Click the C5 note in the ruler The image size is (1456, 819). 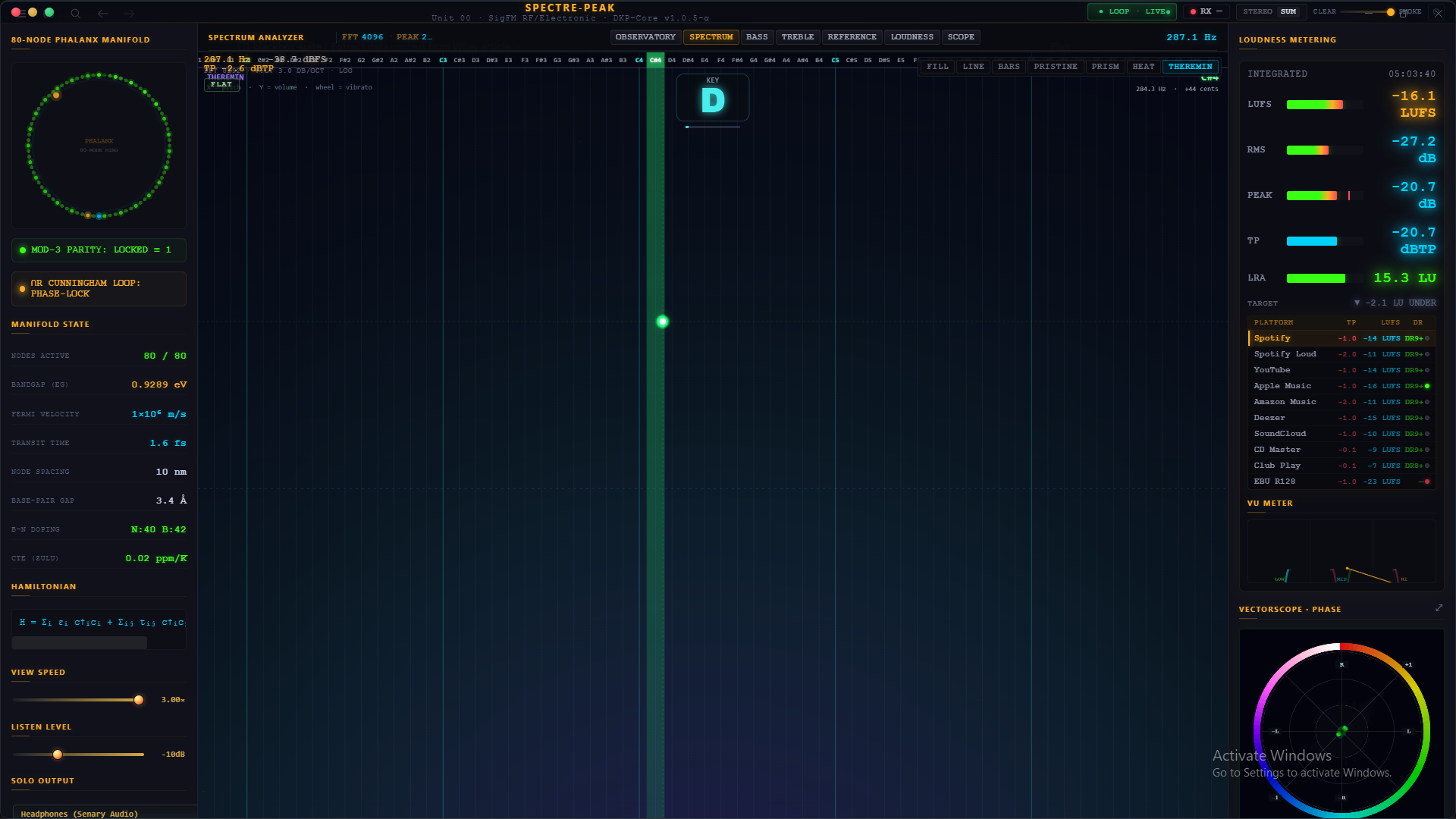tap(835, 60)
